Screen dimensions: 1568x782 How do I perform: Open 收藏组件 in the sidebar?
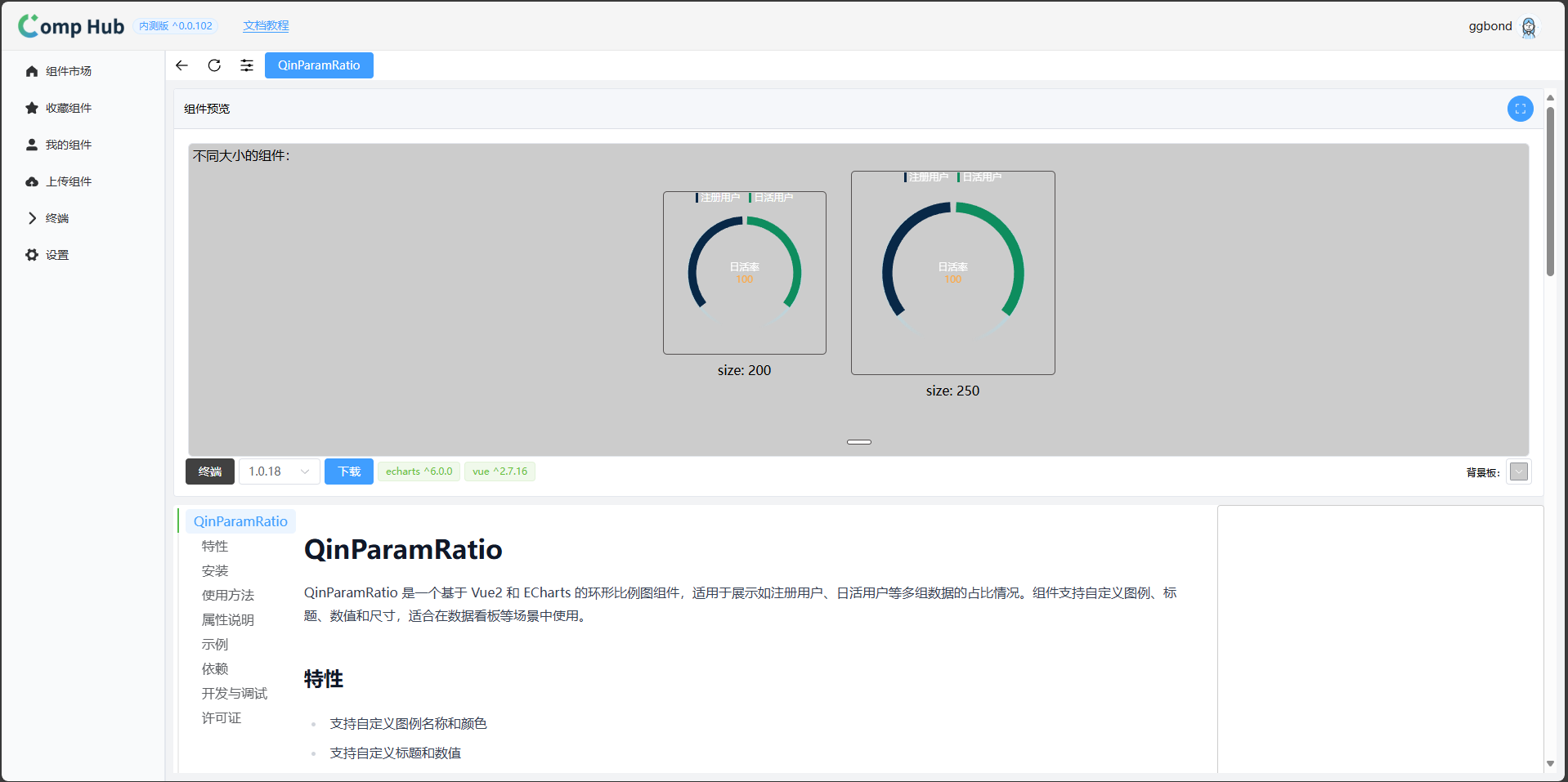69,109
